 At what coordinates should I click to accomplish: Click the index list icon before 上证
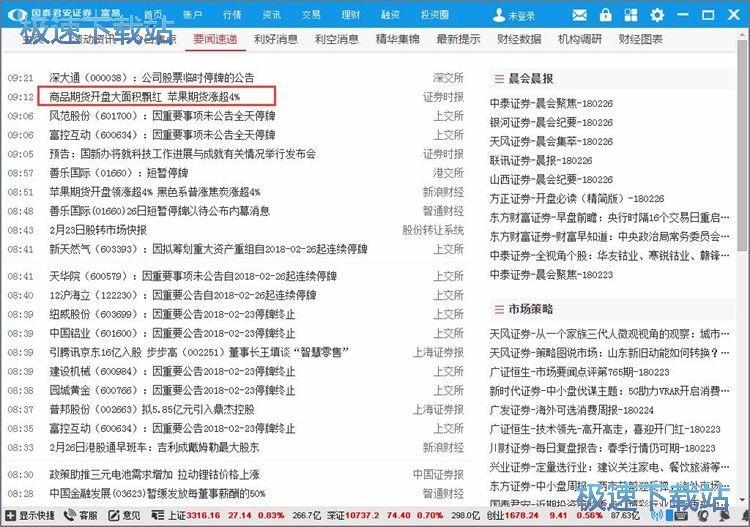(158, 516)
